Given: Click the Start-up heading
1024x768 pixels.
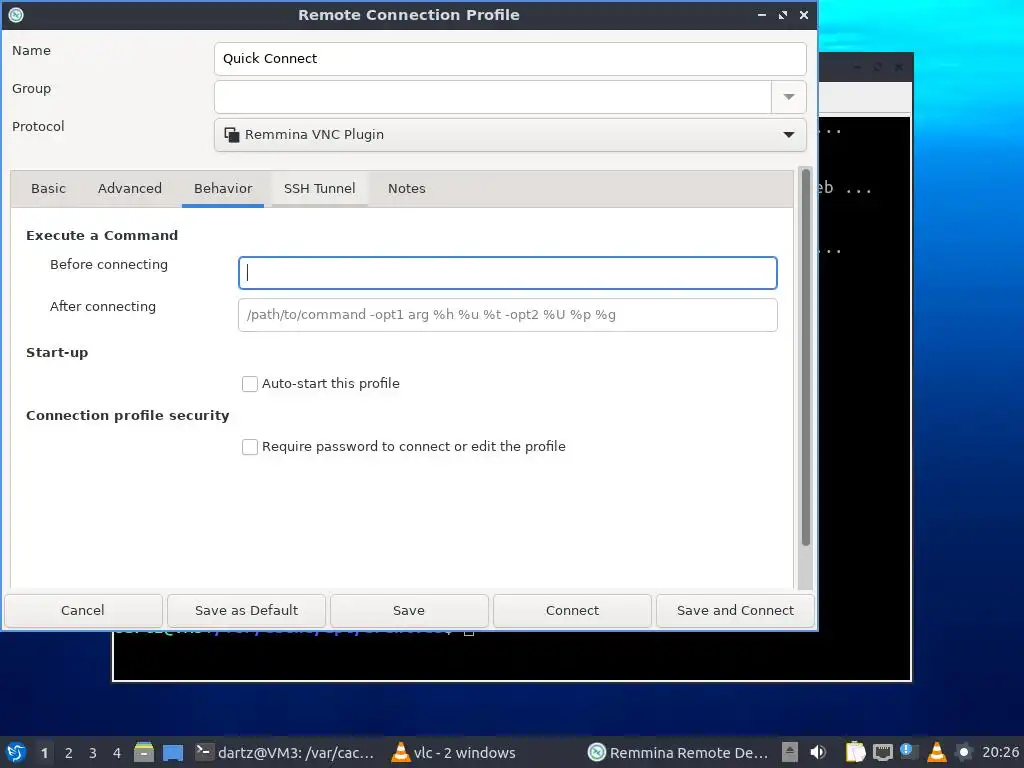Looking at the screenshot, I should point(57,353).
